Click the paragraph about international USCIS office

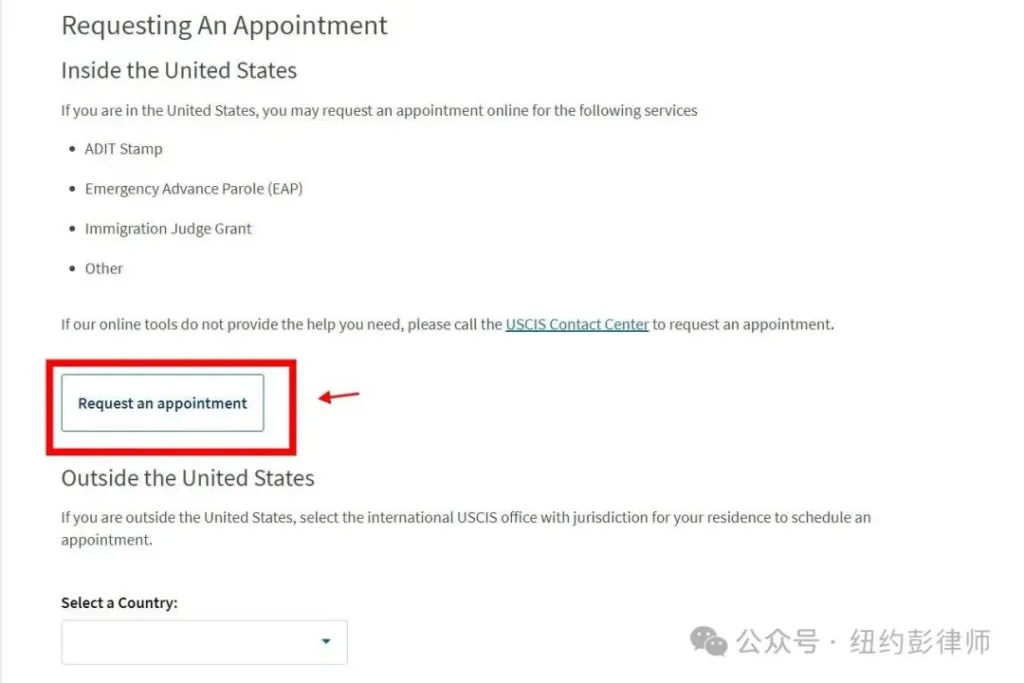pyautogui.click(x=466, y=528)
